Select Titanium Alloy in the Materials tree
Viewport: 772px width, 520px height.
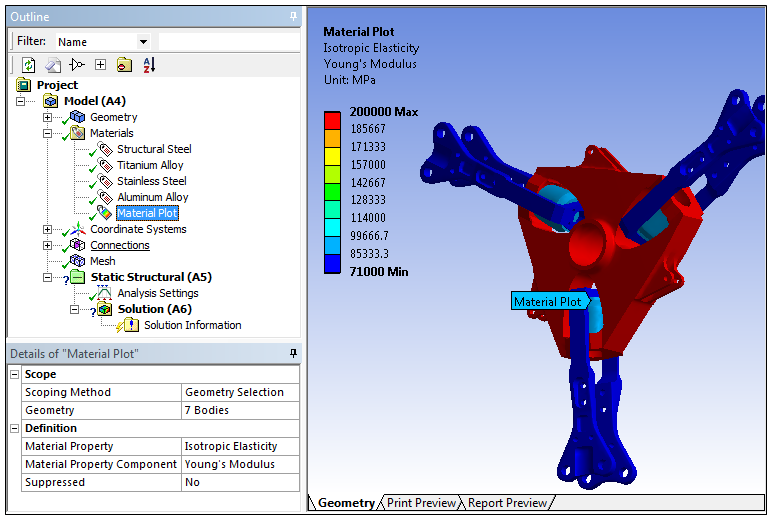(150, 165)
